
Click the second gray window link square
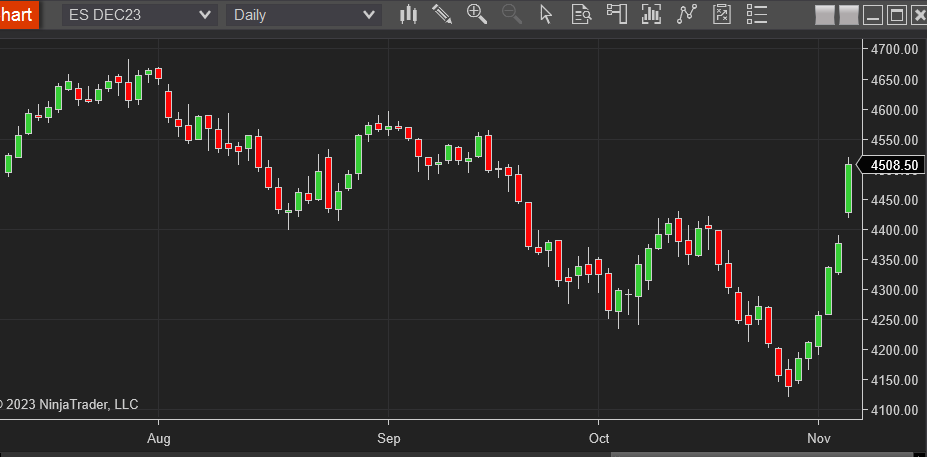pyautogui.click(x=848, y=15)
